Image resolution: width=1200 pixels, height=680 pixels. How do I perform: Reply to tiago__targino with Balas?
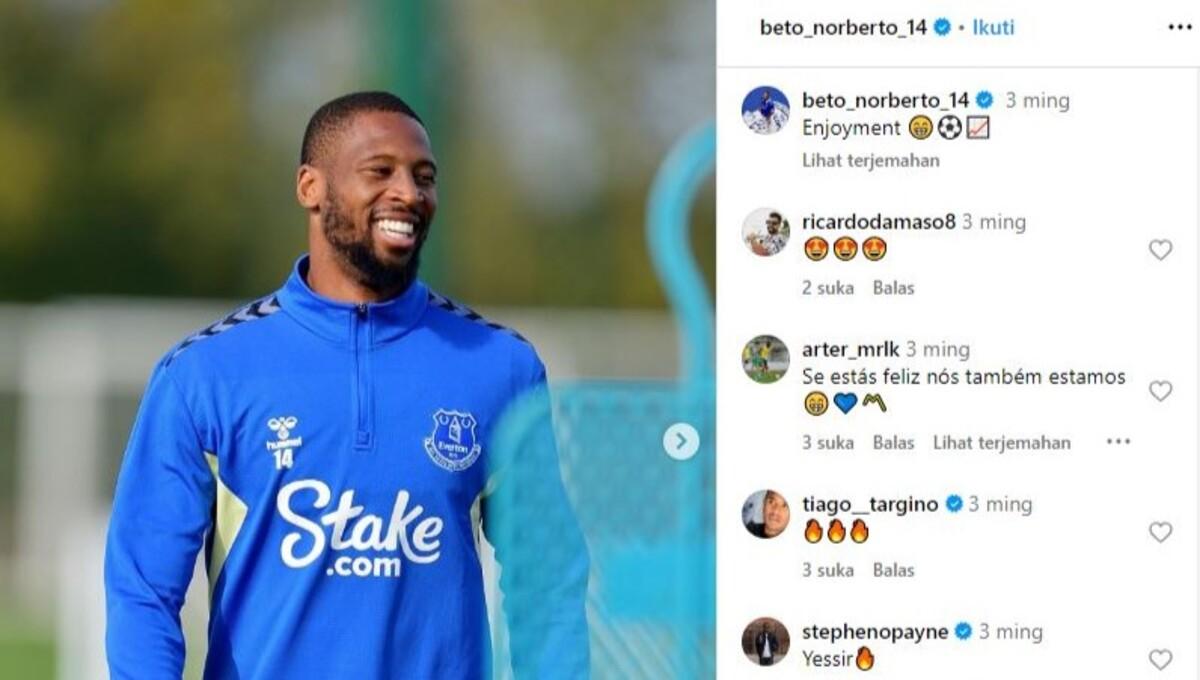click(894, 570)
